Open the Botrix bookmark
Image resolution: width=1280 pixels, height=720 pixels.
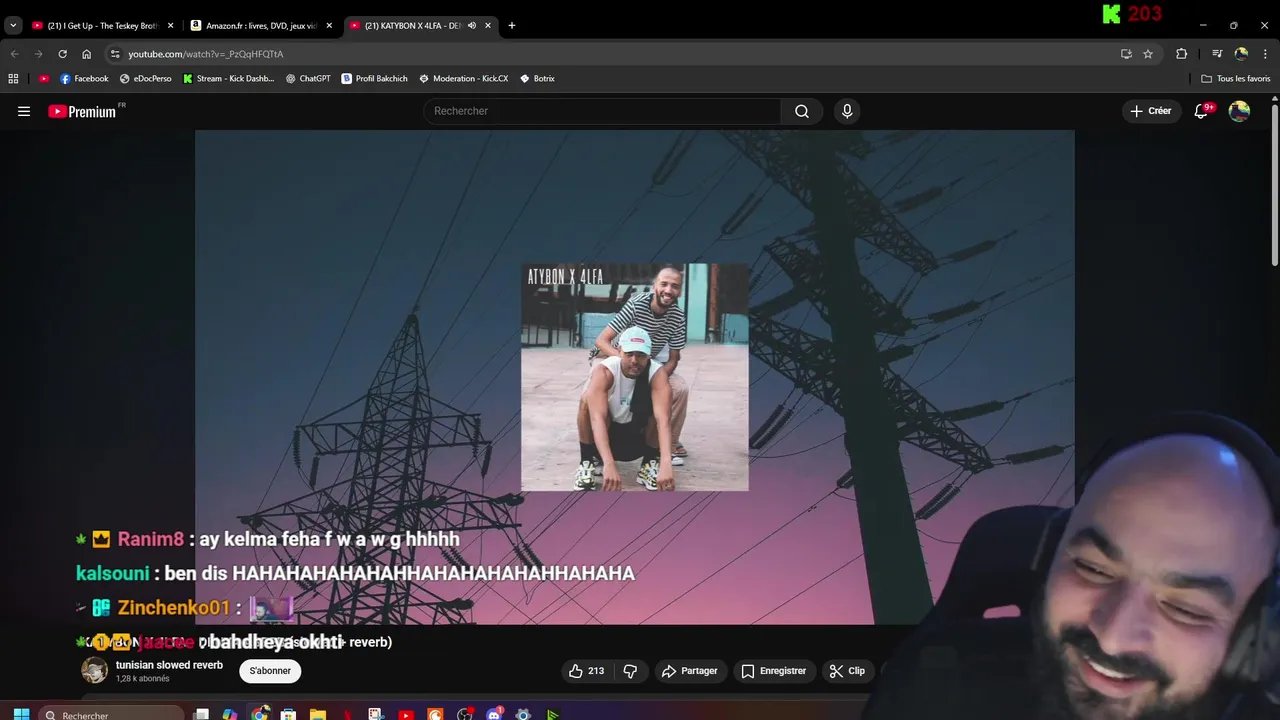point(538,78)
